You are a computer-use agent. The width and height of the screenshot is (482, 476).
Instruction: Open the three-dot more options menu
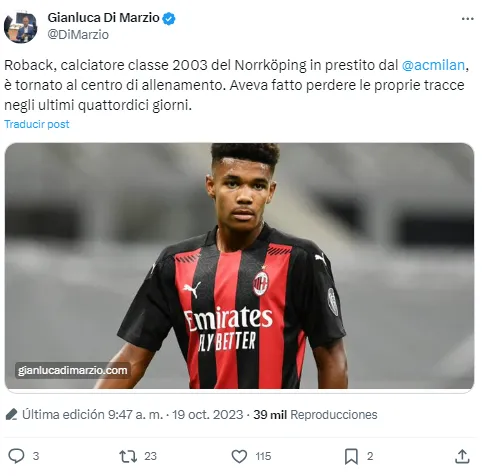pos(467,19)
